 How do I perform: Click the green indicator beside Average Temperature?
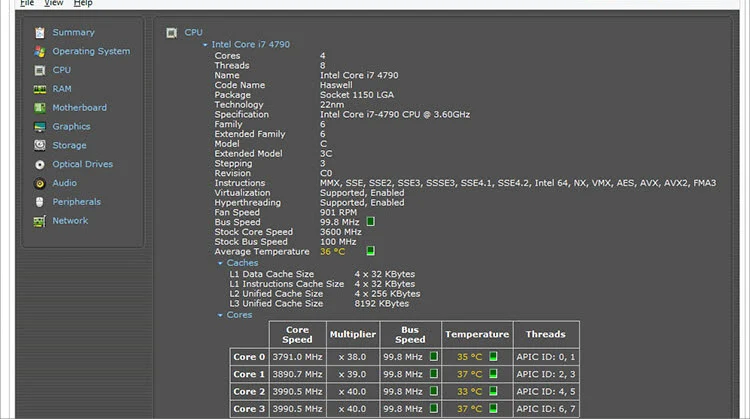(x=370, y=251)
